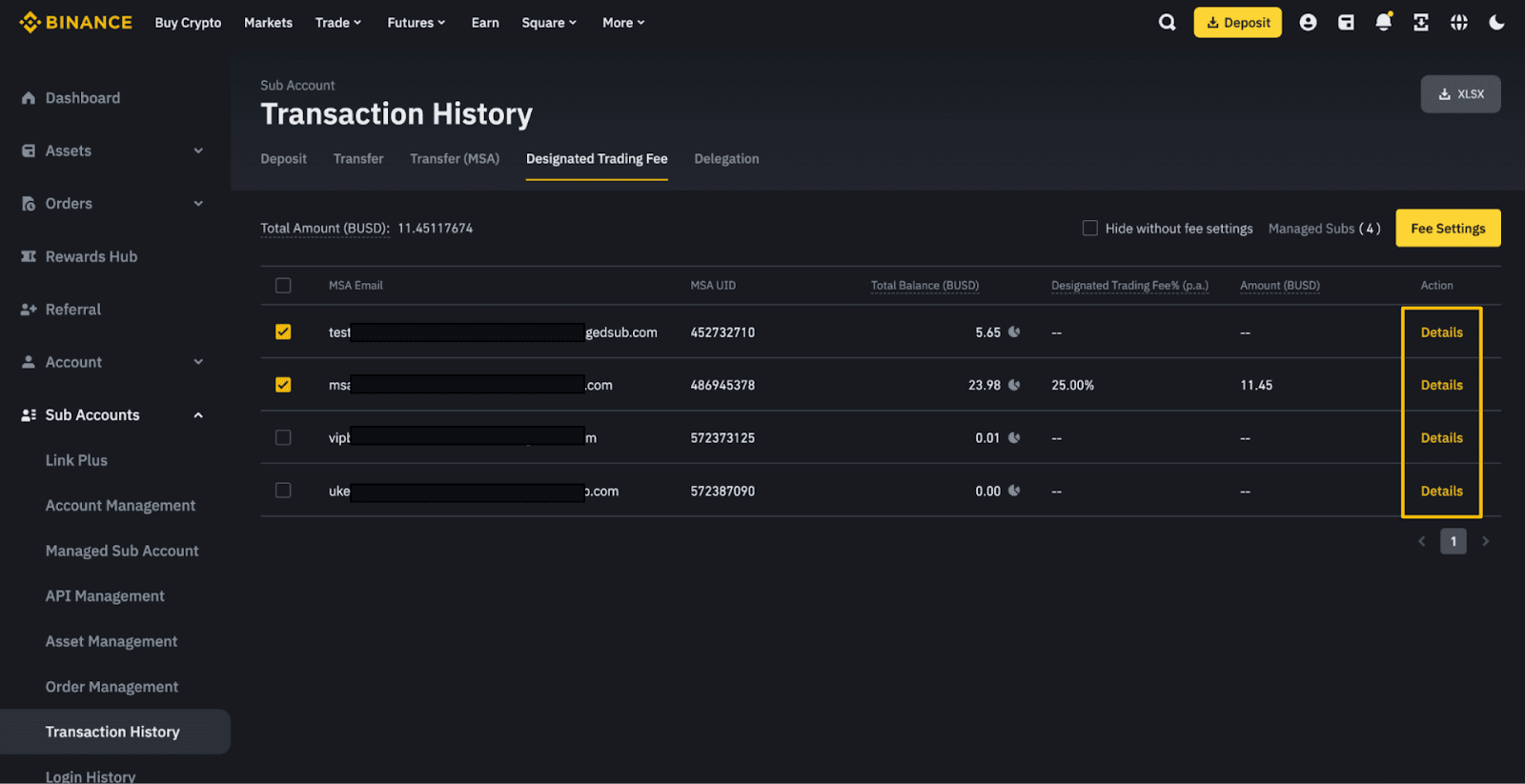
Task: Click the globe language icon
Action: (x=1458, y=23)
